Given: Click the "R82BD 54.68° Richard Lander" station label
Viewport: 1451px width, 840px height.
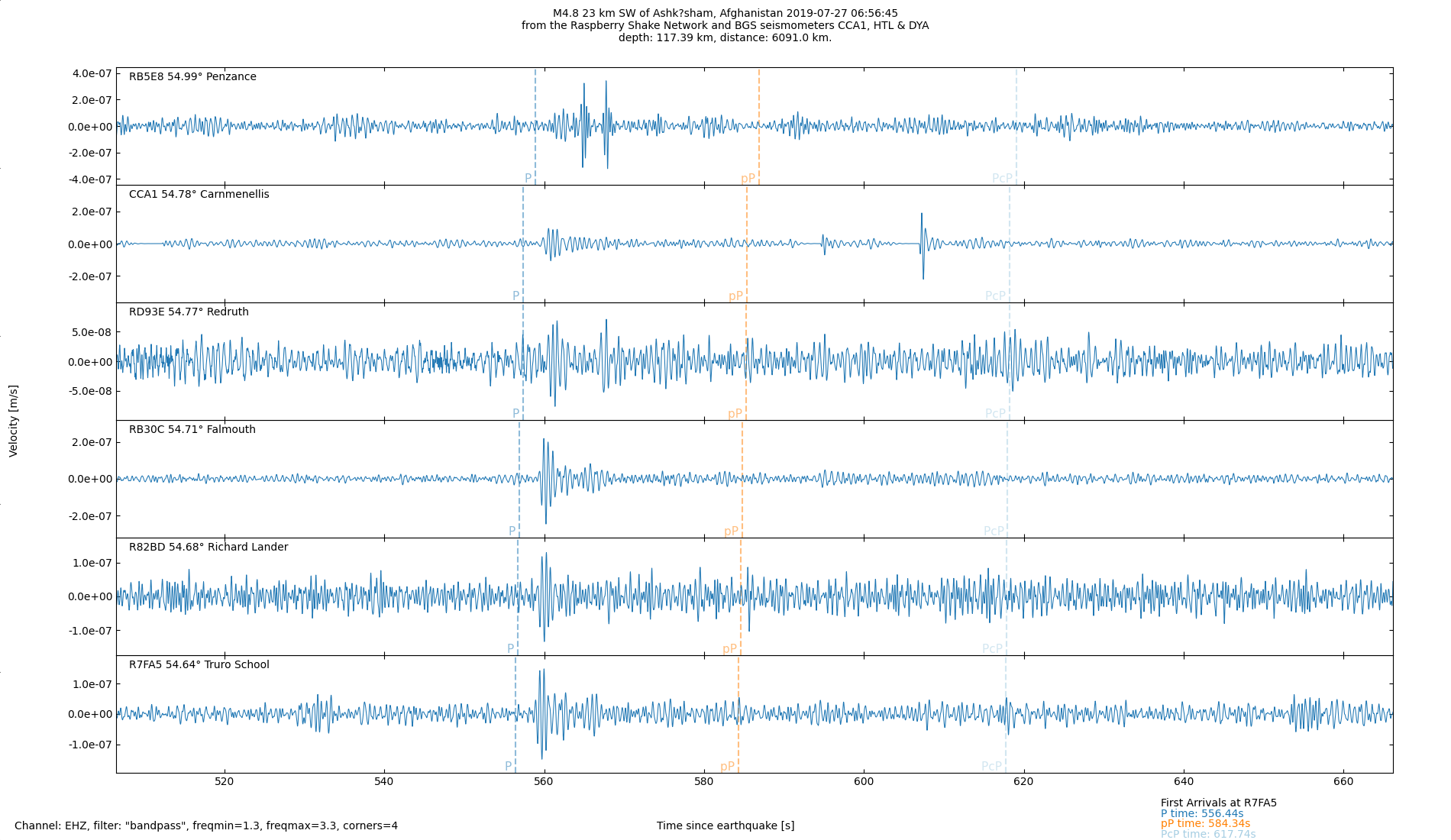Looking at the screenshot, I should point(208,547).
